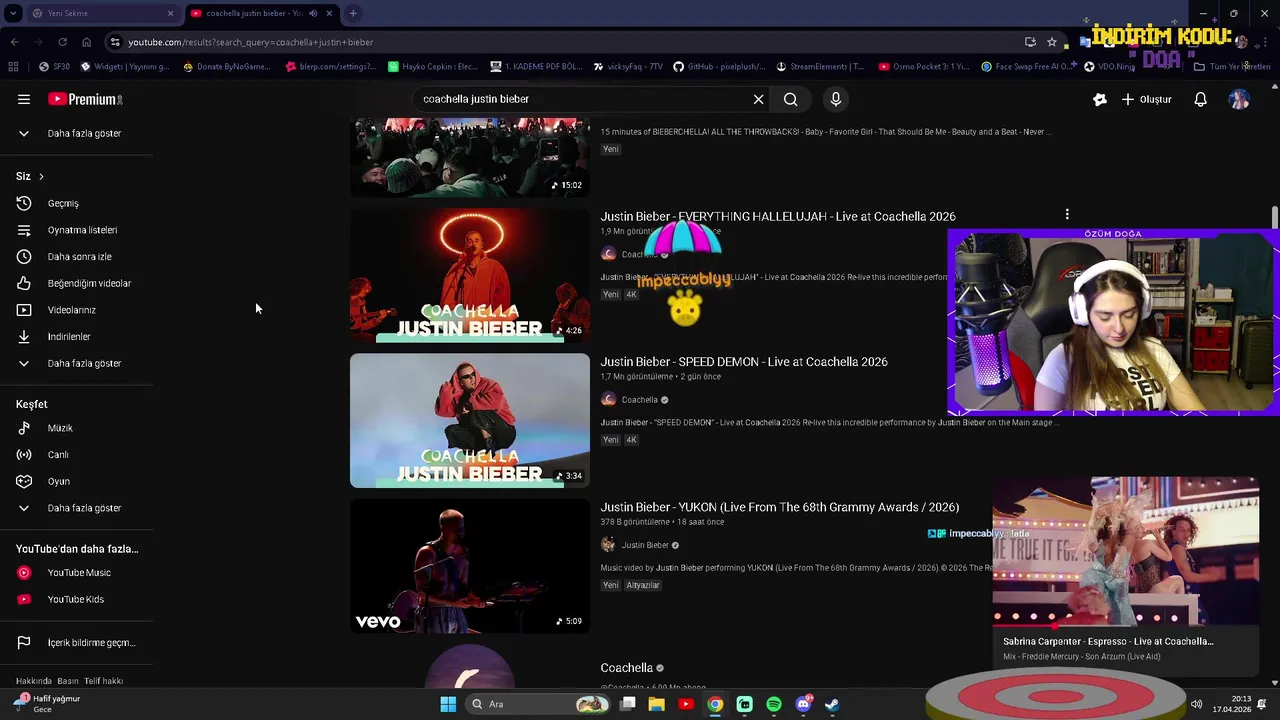1280x720 pixels.
Task: Open volume control in system tray
Action: [x=1196, y=704]
